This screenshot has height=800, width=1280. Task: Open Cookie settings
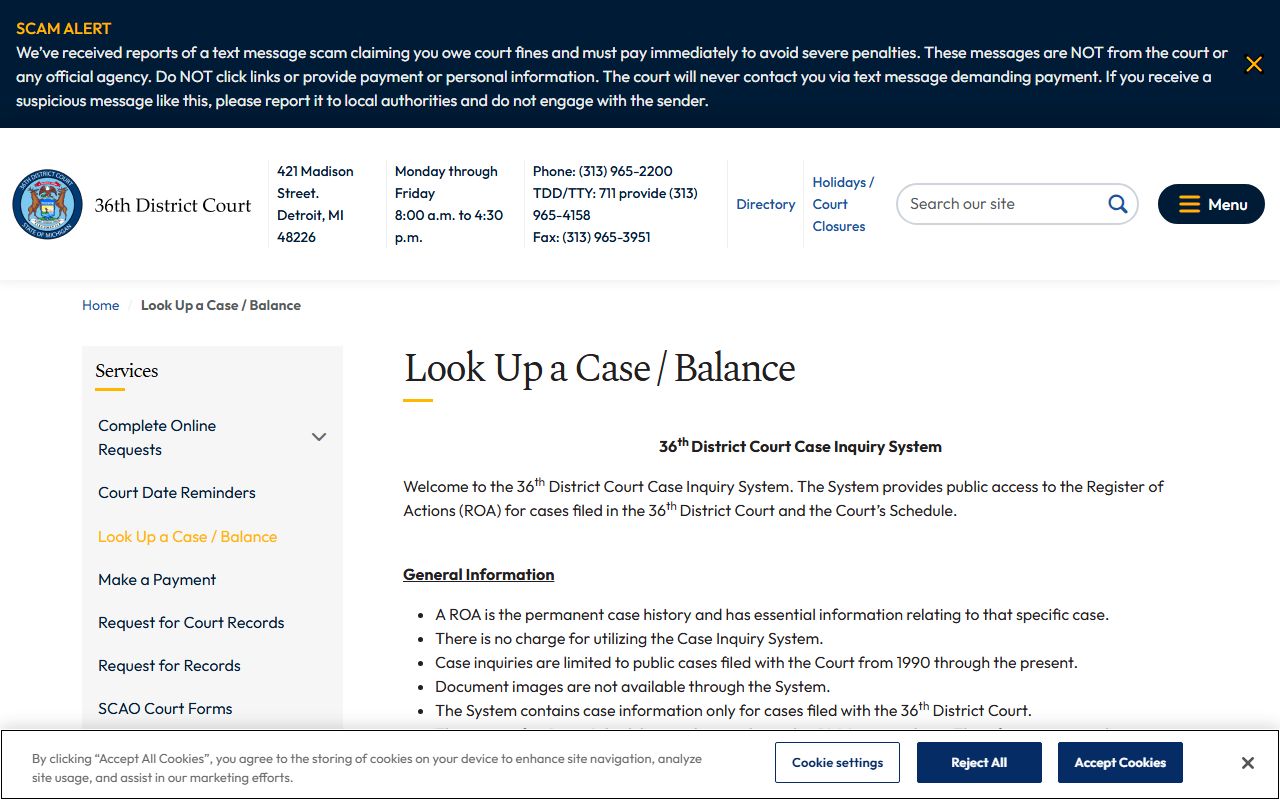point(837,762)
